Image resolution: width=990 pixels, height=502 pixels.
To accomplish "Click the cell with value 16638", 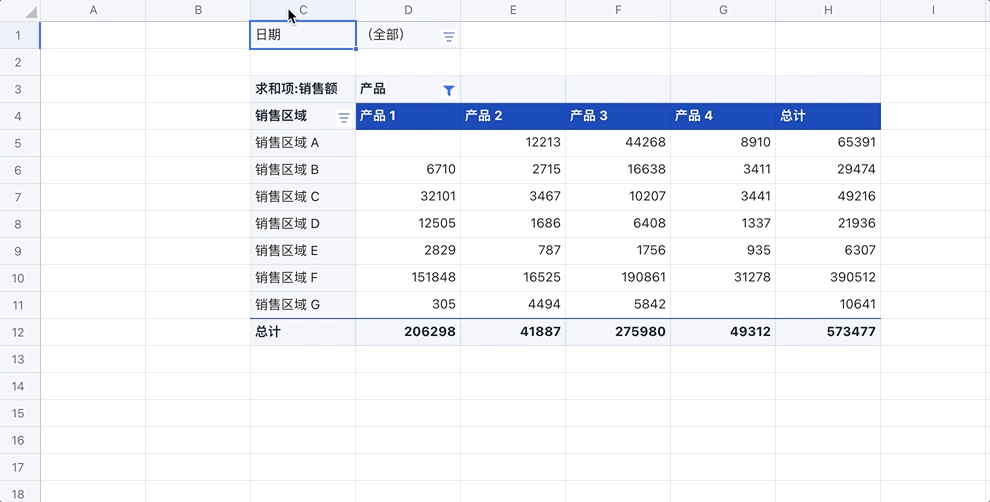I will tap(617, 170).
